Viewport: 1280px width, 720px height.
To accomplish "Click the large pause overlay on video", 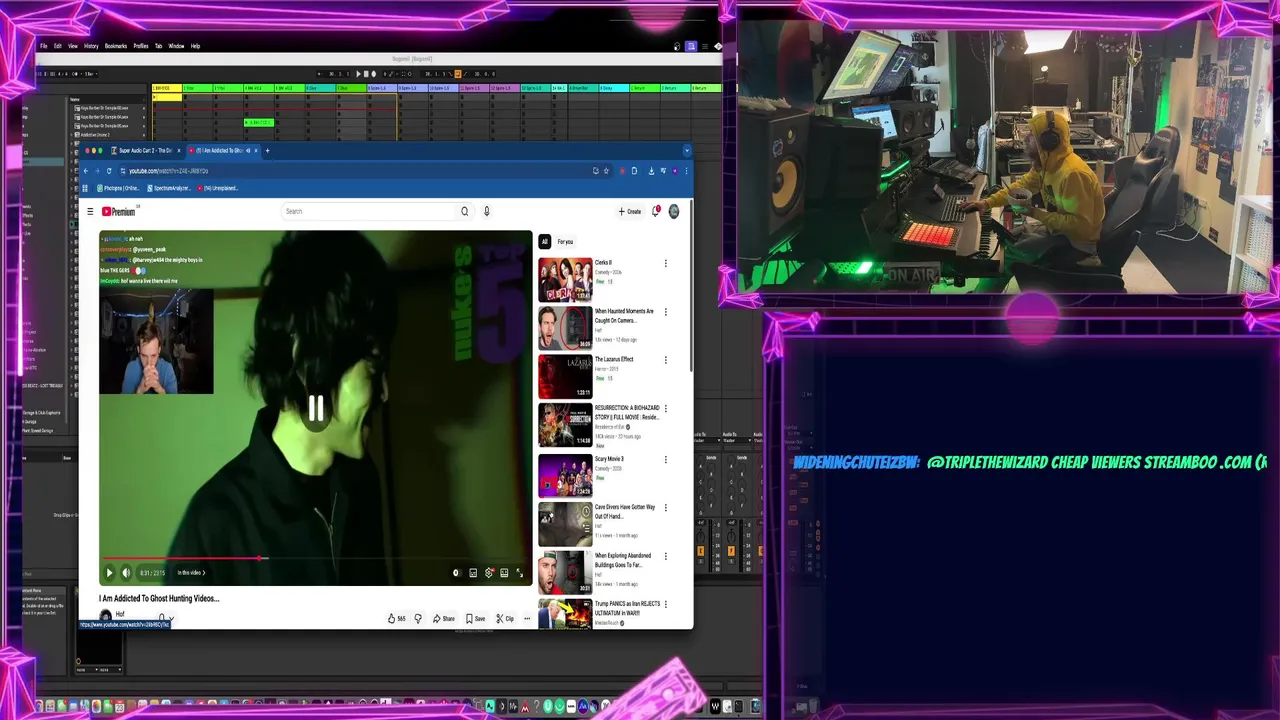I will (316, 408).
